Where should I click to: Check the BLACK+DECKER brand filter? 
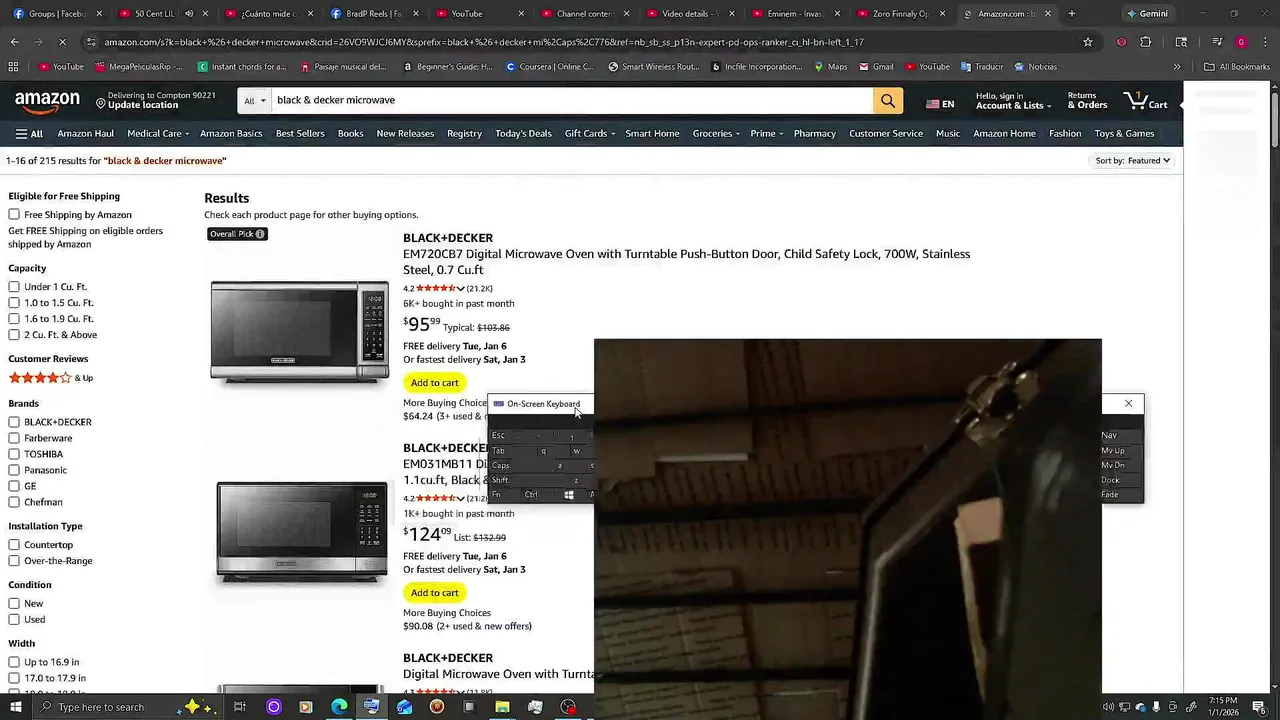(14, 422)
